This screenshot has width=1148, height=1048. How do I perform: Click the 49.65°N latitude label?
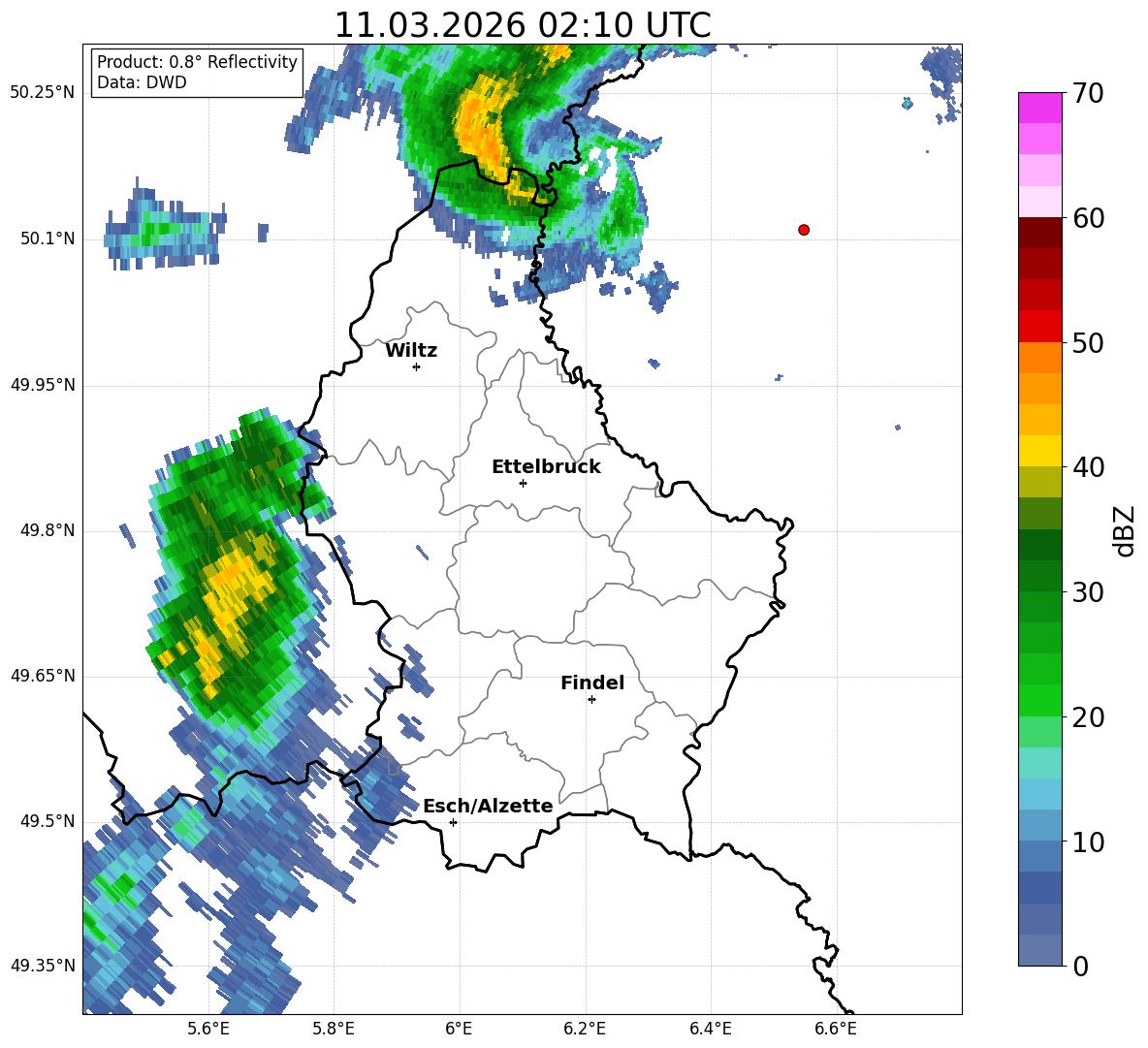[x=43, y=675]
